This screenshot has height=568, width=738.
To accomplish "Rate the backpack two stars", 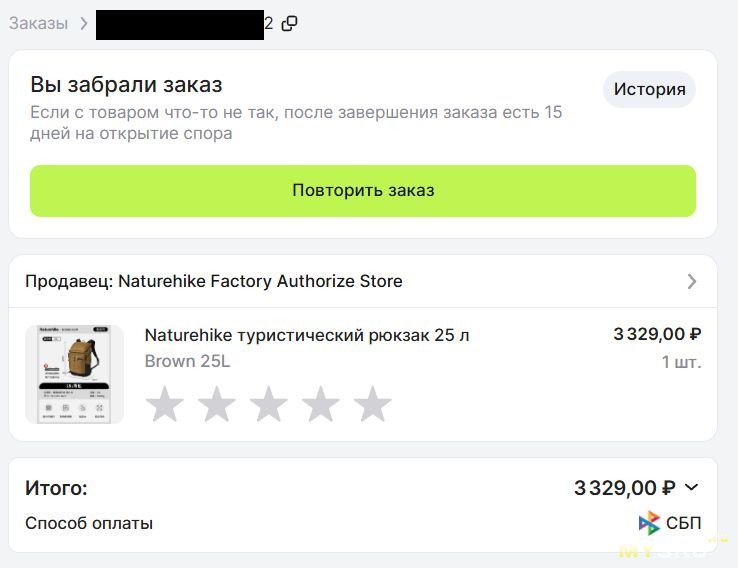I will click(x=216, y=405).
